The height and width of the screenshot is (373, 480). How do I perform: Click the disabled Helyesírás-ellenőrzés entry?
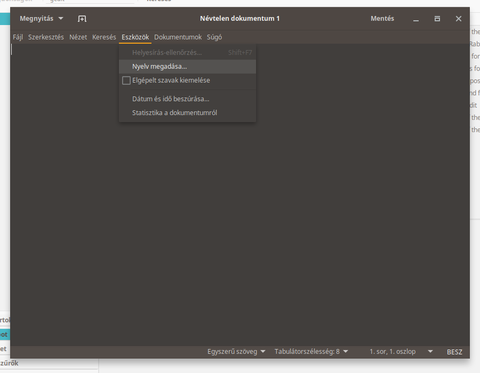click(x=187, y=53)
